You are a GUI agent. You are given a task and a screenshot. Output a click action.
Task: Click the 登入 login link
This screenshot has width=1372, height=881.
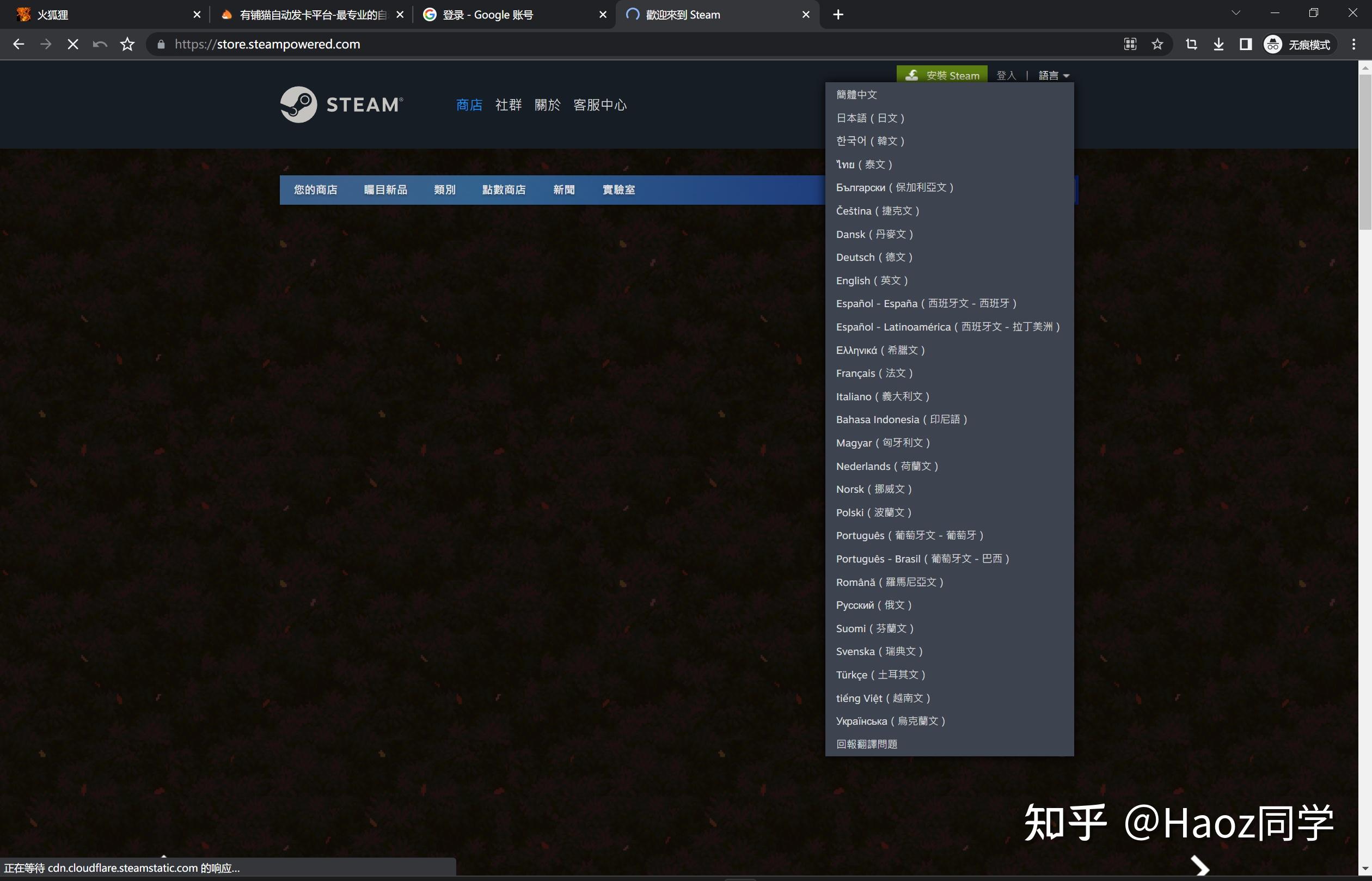point(1006,76)
